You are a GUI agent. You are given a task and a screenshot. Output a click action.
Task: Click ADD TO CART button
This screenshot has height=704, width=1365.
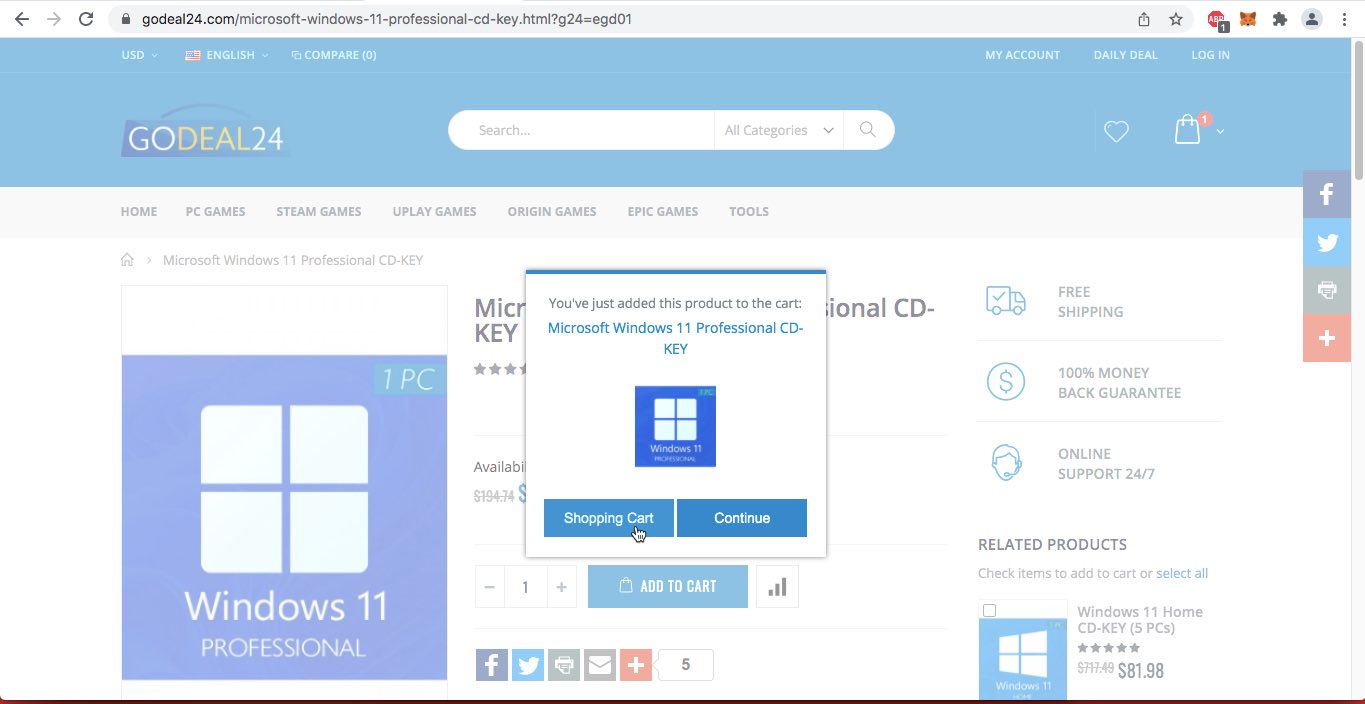tap(668, 587)
